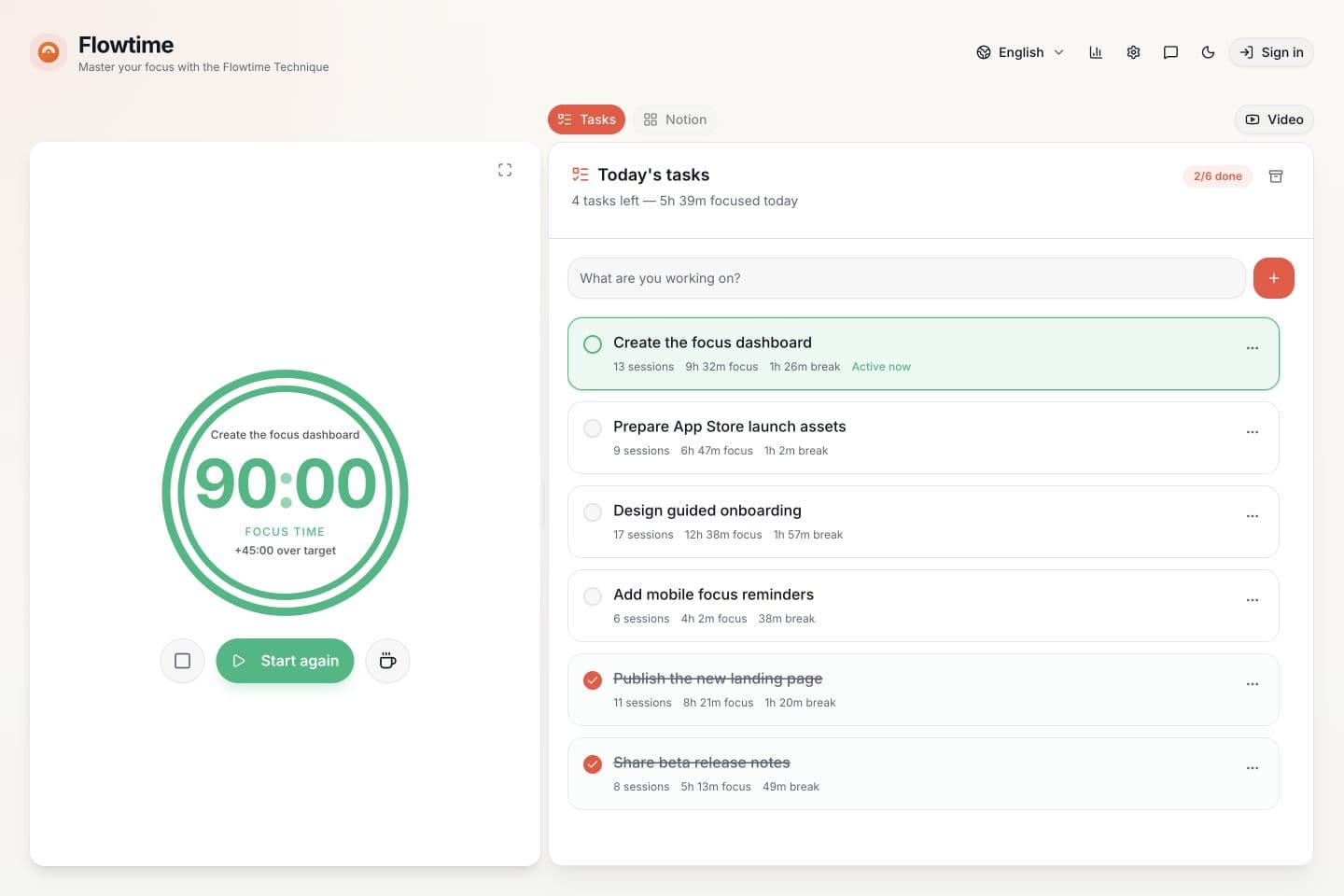Viewport: 1344px width, 896px height.
Task: Open settings gear in header
Action: pos(1133,52)
